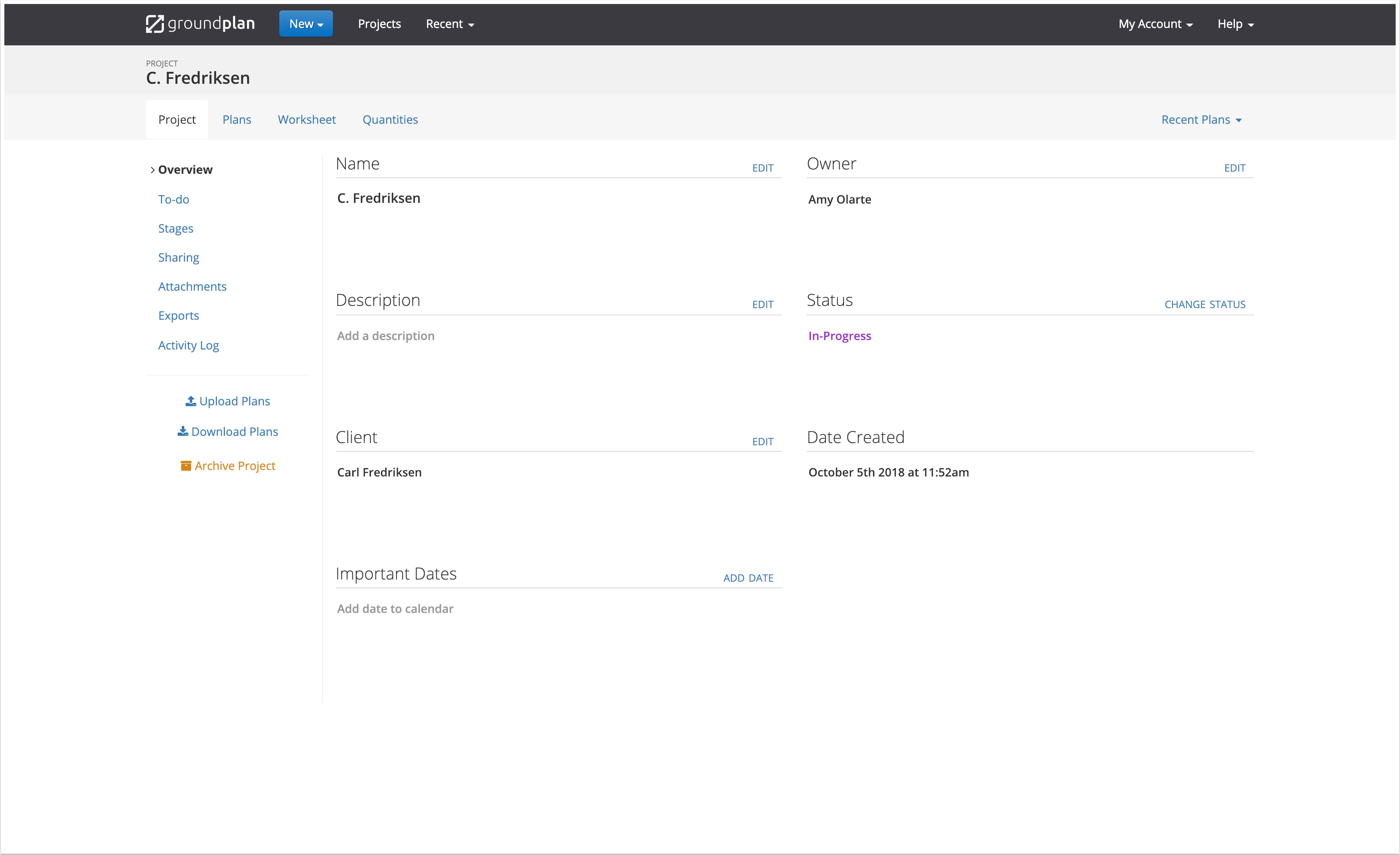Expand the Recent dropdown
1400x855 pixels.
[x=449, y=23]
